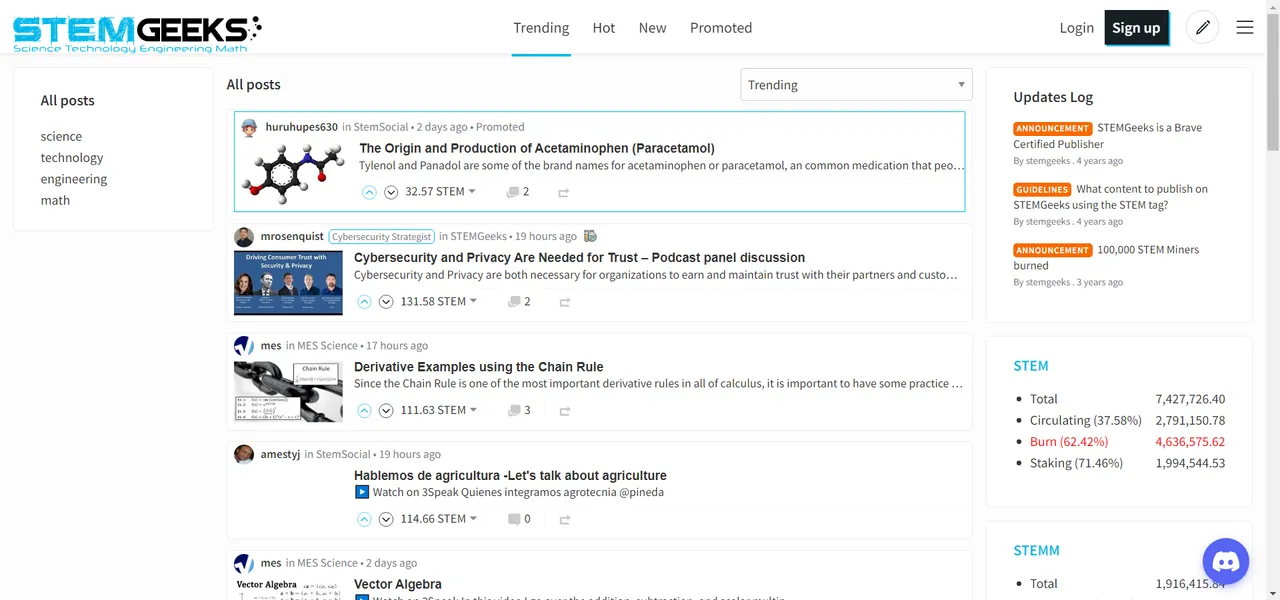Screen dimensions: 1280x600
Task: Open comments on the Acetaminophen post
Action: [x=518, y=192]
